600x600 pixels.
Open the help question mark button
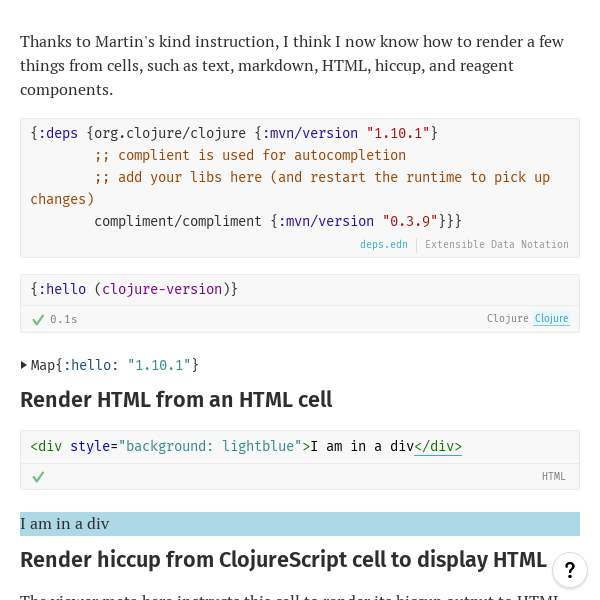[x=569, y=570]
